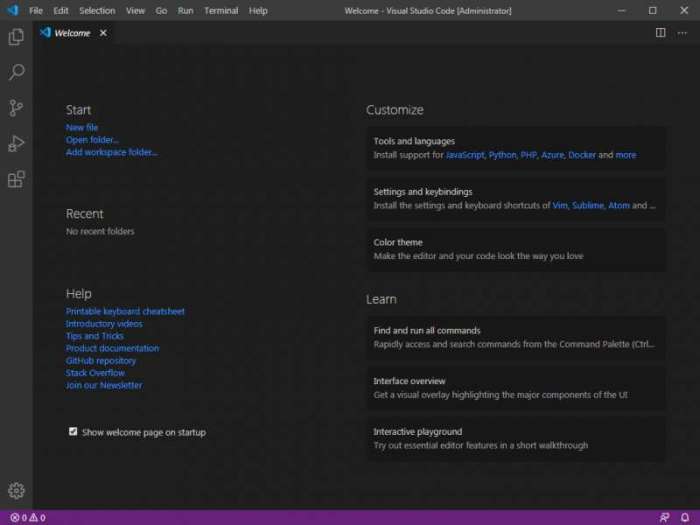Screen dimensions: 700x525
Task: Open notifications bell in status bar
Action: pos(685,517)
